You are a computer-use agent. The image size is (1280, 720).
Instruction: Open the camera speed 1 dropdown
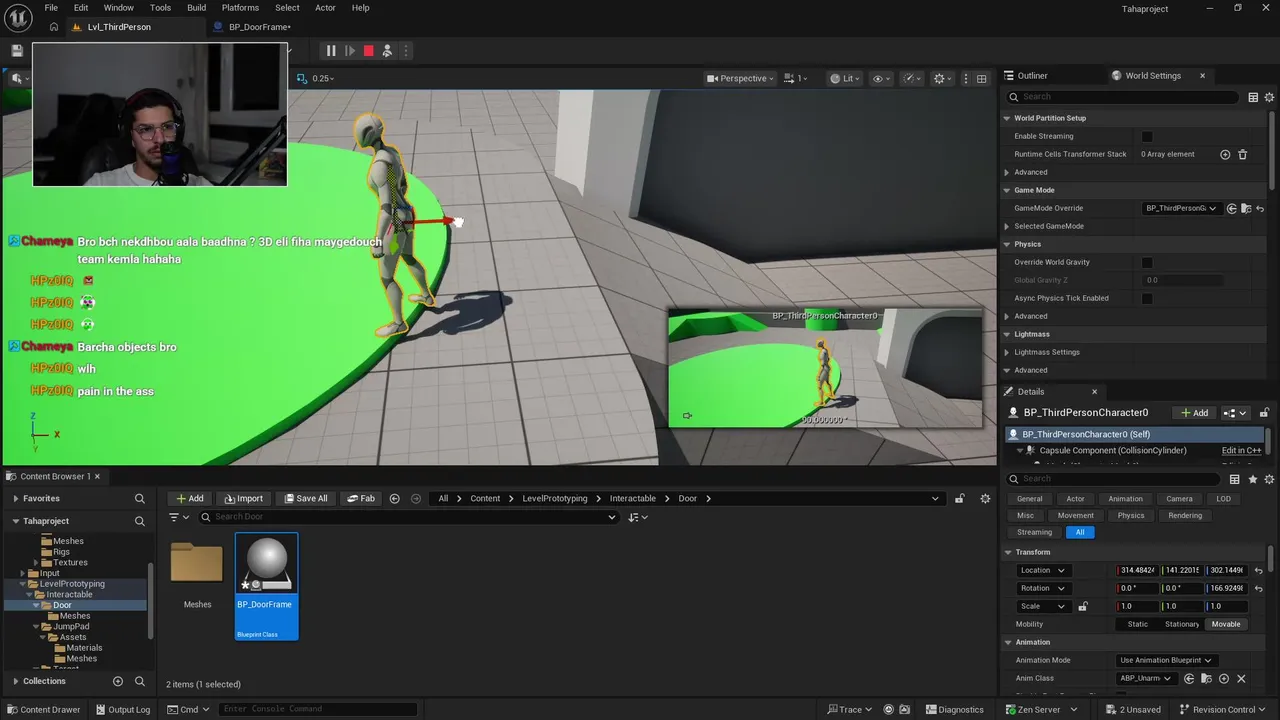click(796, 78)
